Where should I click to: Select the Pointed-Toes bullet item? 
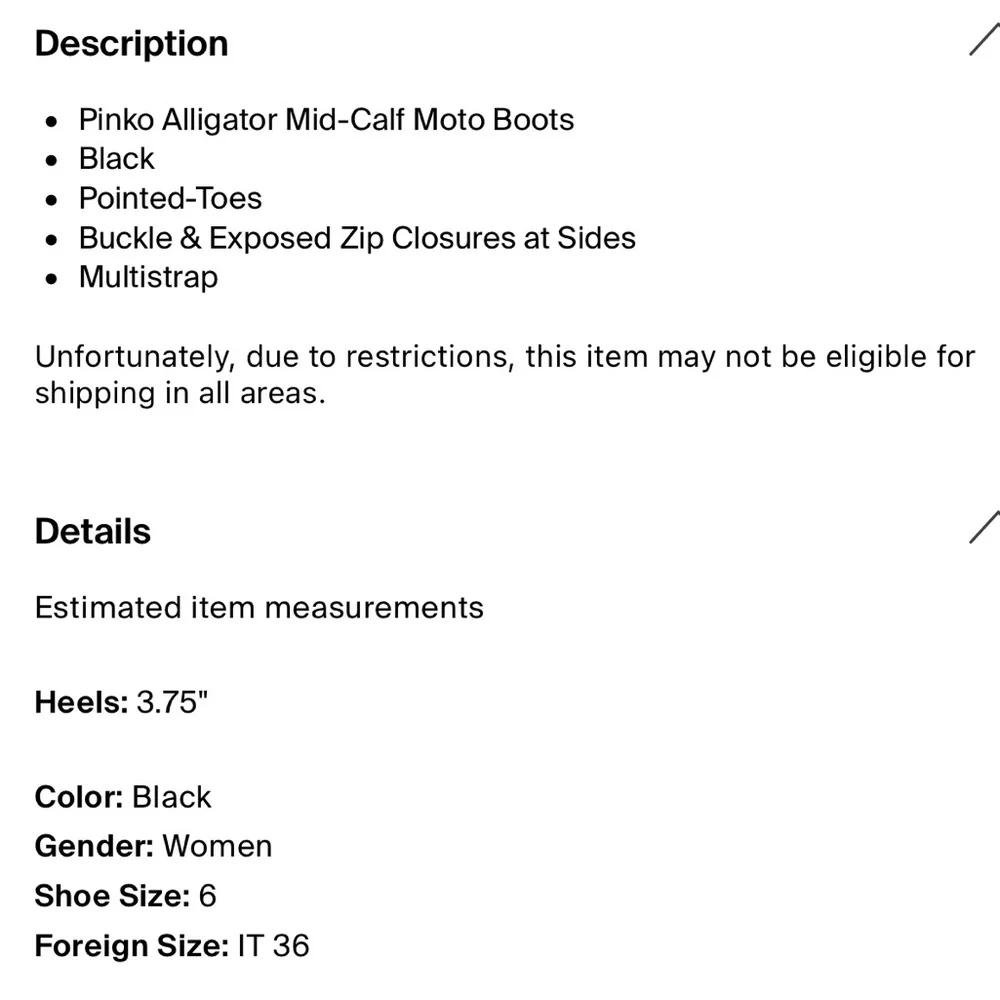point(170,198)
